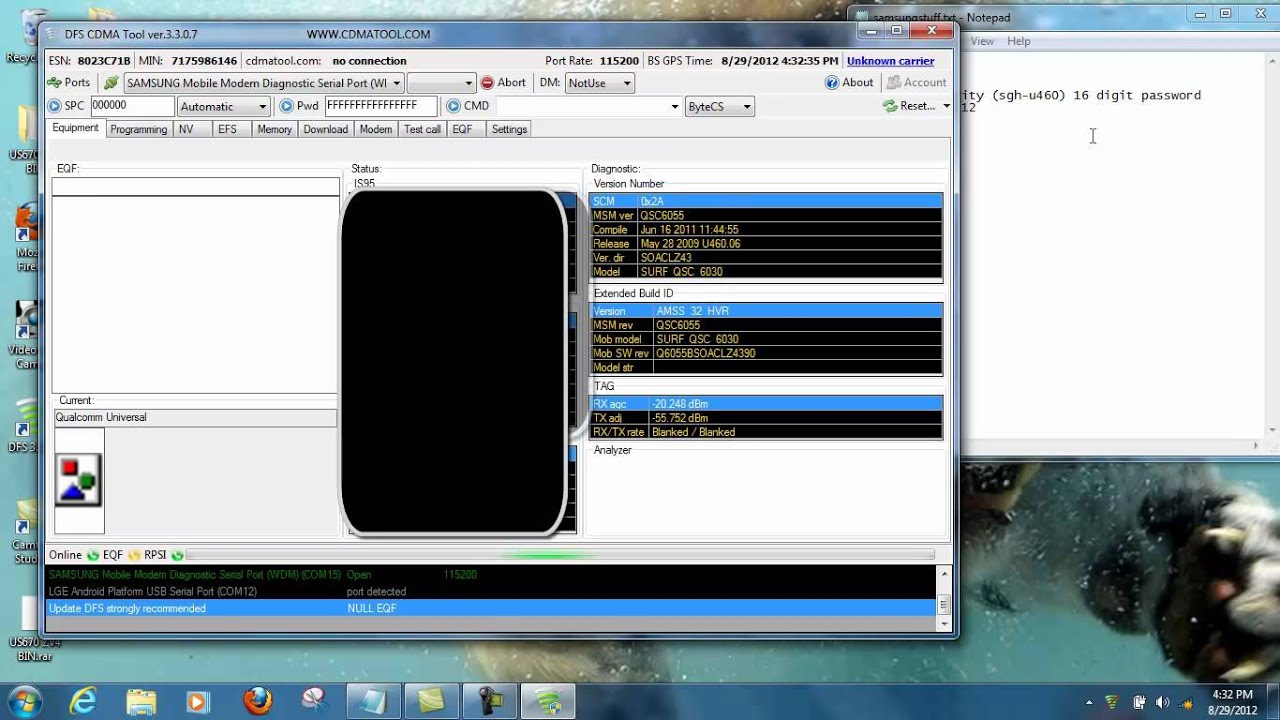Click the Account button
The width and height of the screenshot is (1280, 720).
click(x=916, y=83)
